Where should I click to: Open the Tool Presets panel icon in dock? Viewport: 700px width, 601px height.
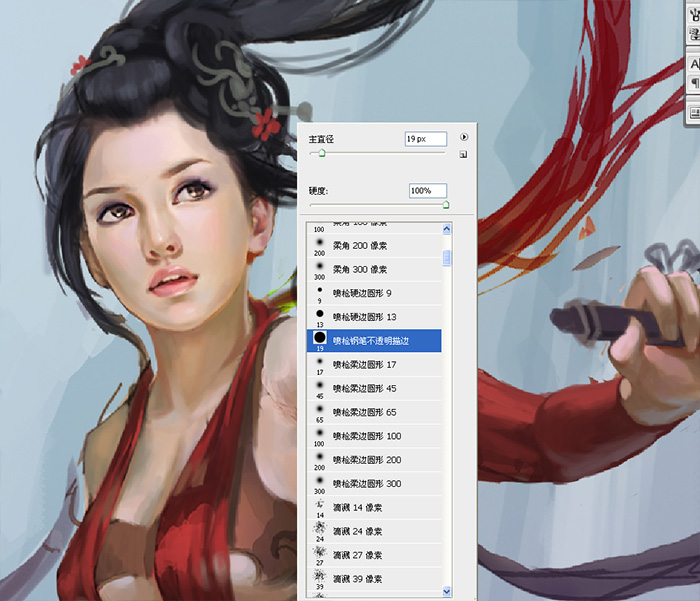(x=695, y=34)
